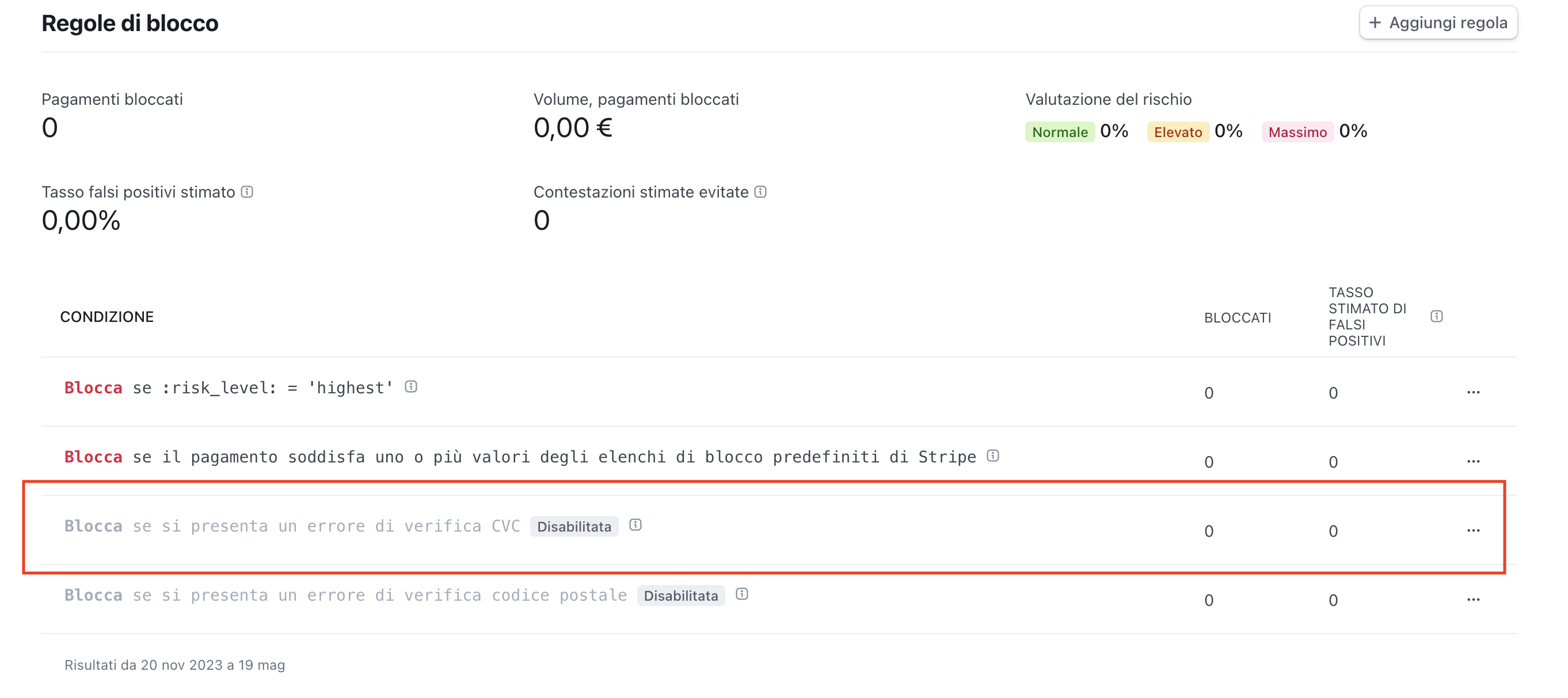This screenshot has height=698, width=1568.
Task: Click the CONDIZIONE column header
Action: click(106, 317)
